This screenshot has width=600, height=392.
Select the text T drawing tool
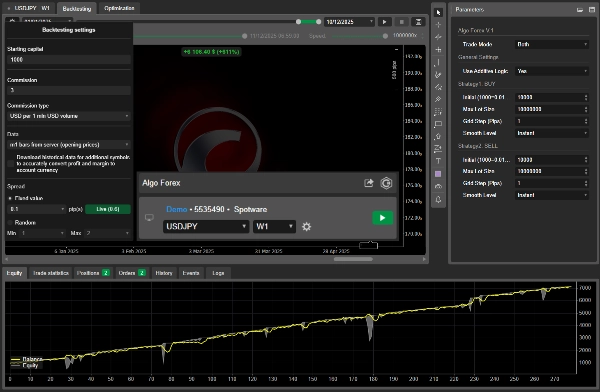pos(439,161)
